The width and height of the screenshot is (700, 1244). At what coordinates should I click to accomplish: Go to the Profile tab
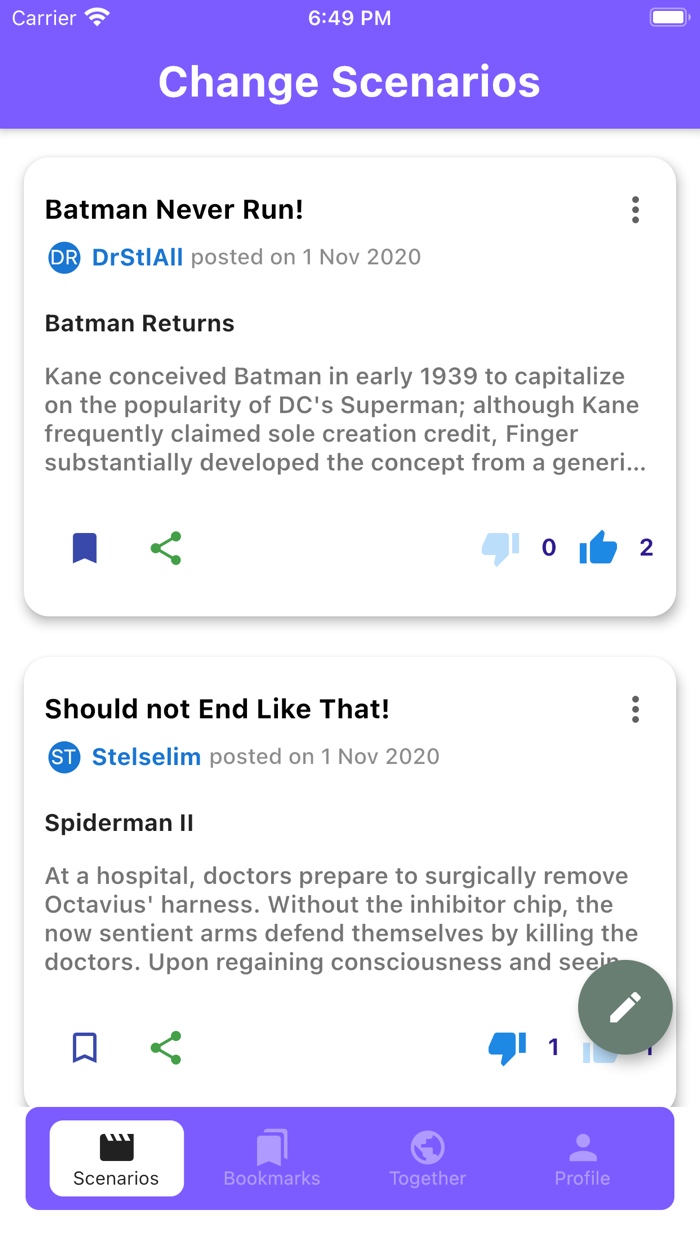(582, 1158)
